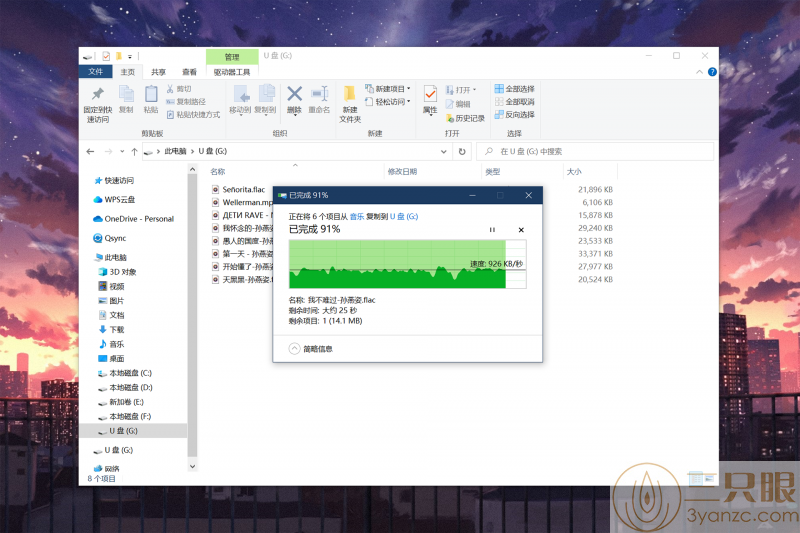The height and width of the screenshot is (533, 800).
Task: Click the Manage (管理) contextual tab
Action: [232, 57]
